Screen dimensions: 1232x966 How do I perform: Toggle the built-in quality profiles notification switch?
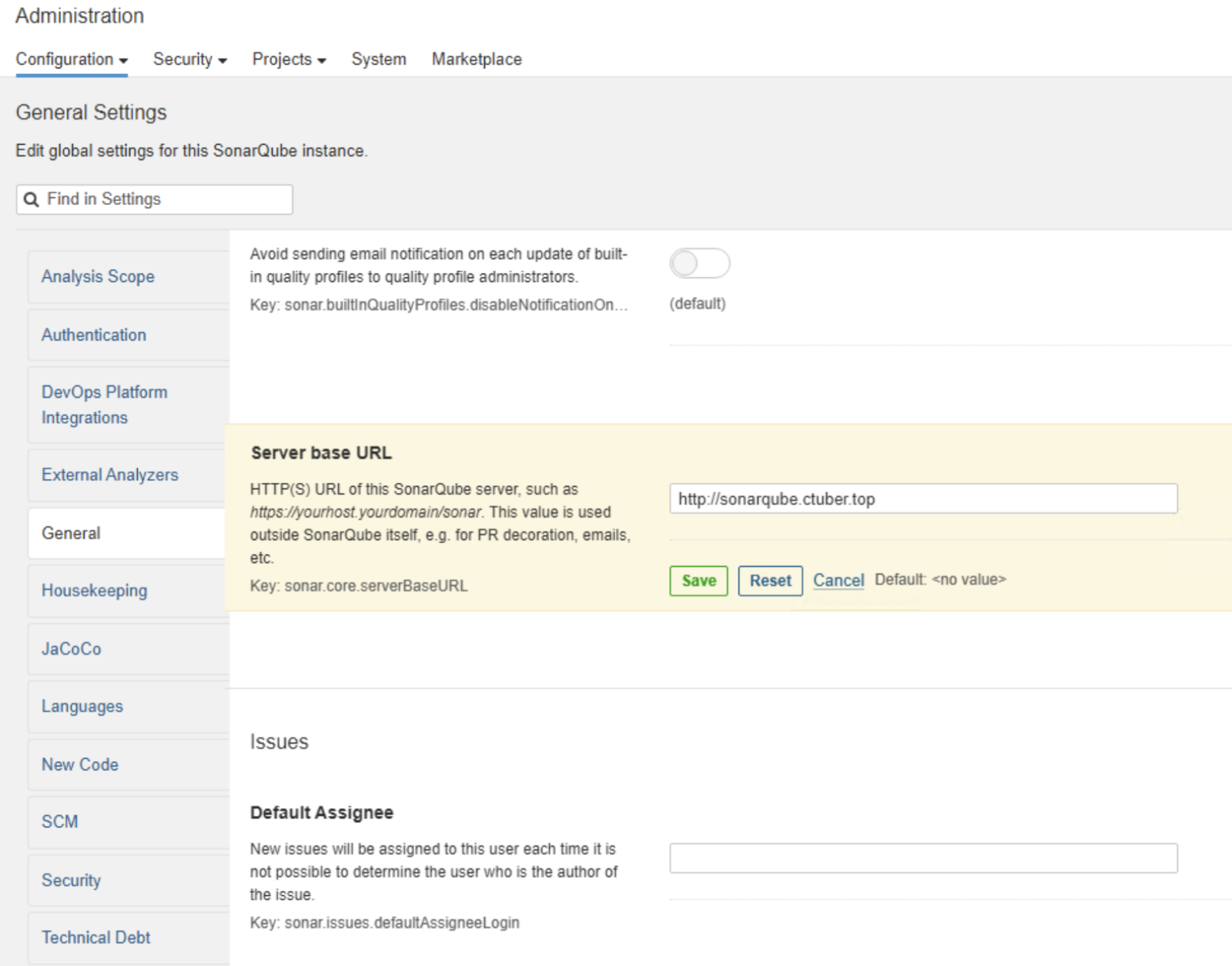click(699, 263)
